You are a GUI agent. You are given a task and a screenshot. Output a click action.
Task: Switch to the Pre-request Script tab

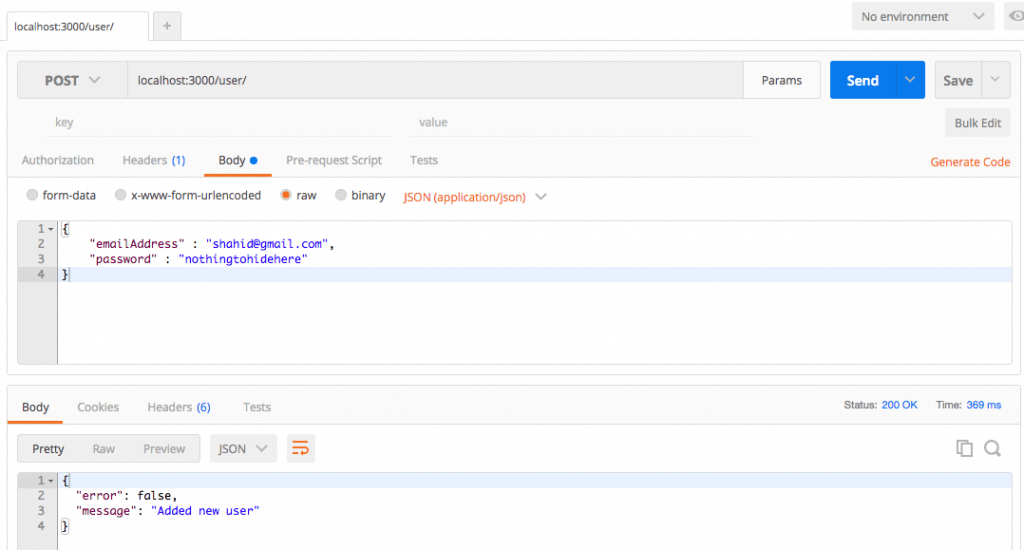pyautogui.click(x=334, y=160)
